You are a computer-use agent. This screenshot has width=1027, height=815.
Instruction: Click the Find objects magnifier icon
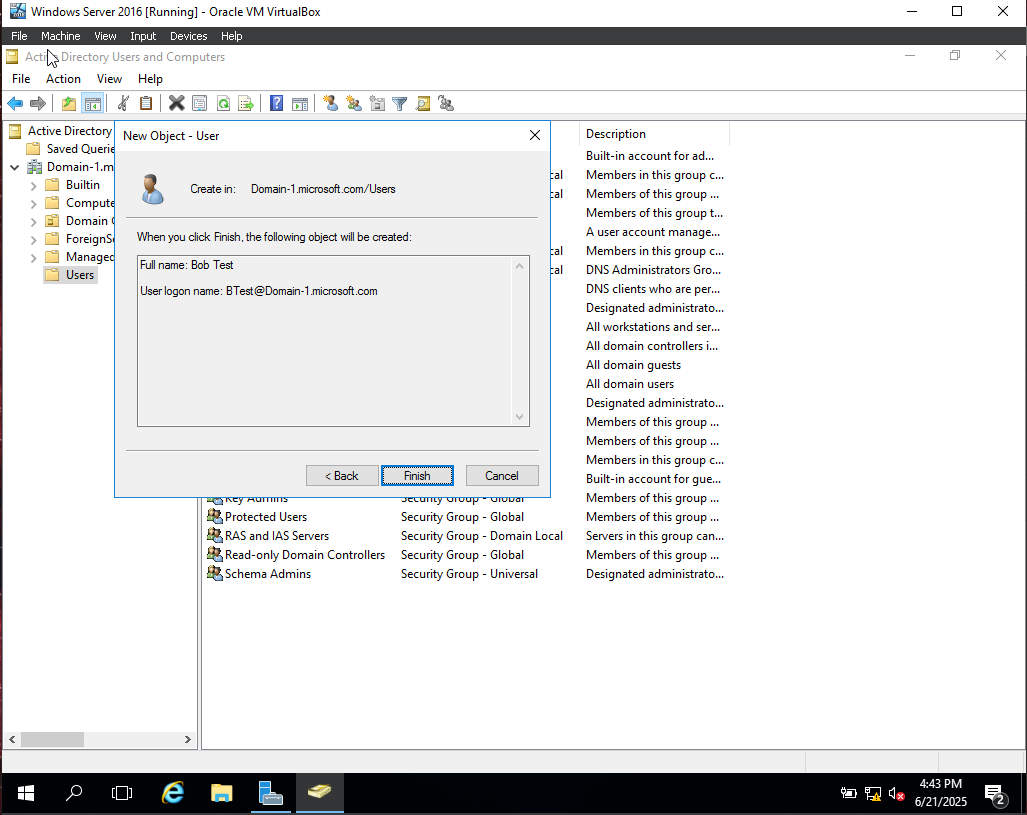pos(423,104)
